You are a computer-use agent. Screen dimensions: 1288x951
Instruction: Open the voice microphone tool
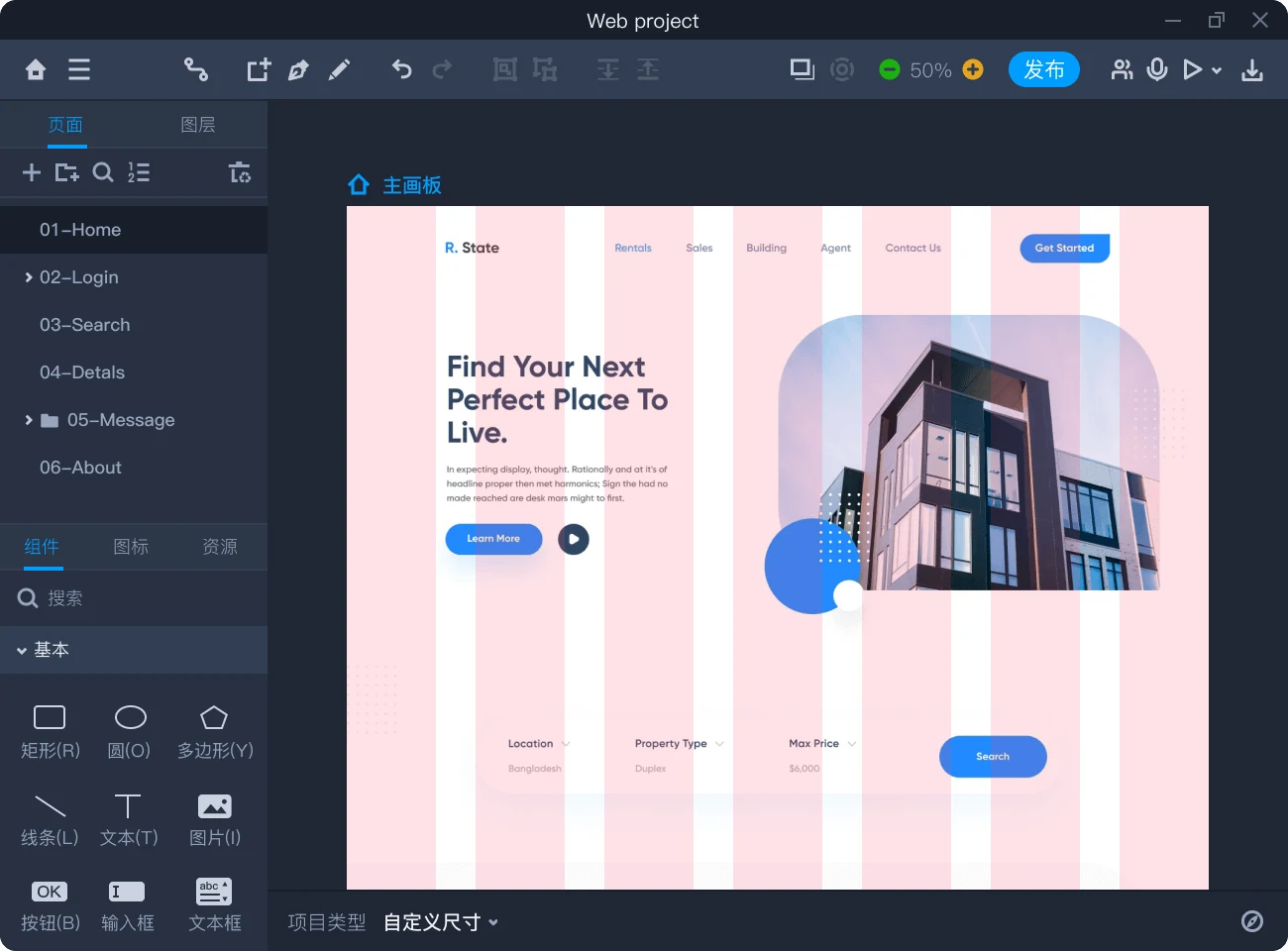(x=1157, y=69)
